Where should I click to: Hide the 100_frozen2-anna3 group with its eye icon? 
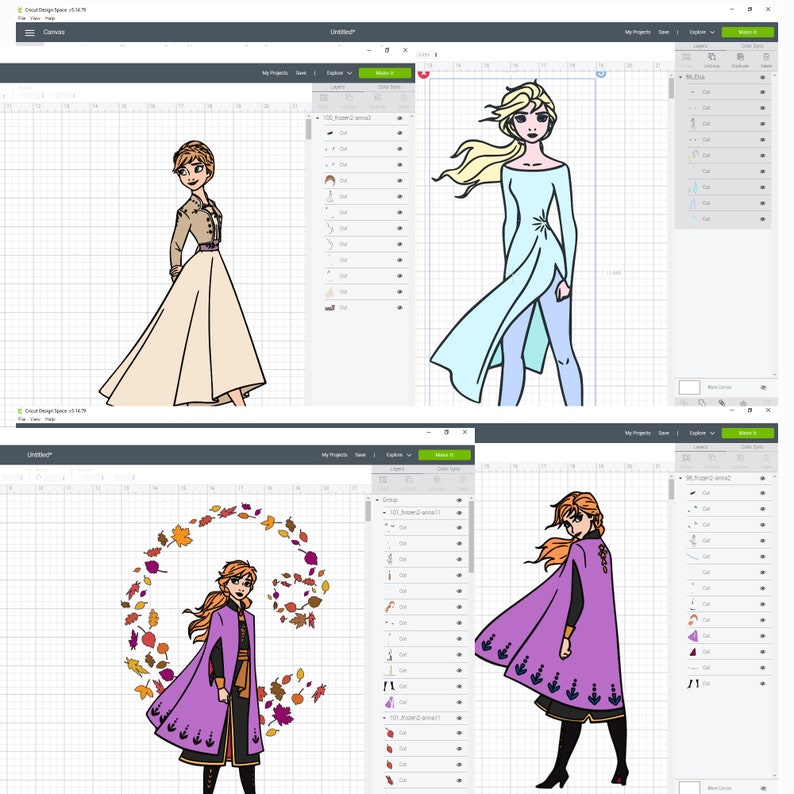click(400, 117)
